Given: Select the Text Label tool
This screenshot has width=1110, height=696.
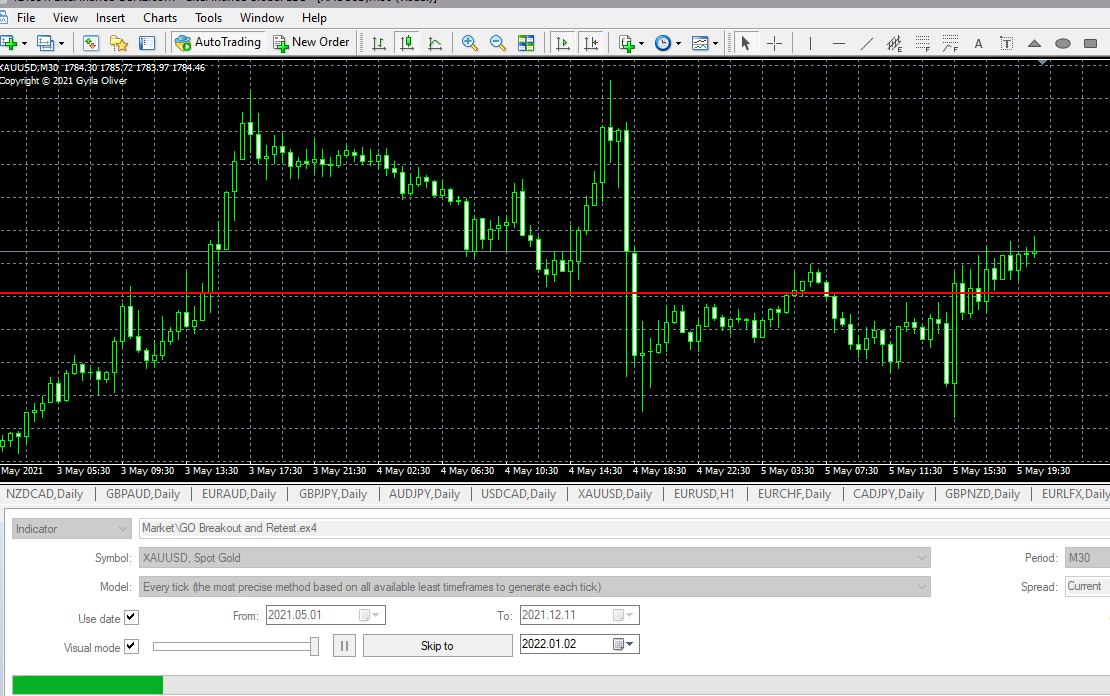Looking at the screenshot, I should coord(1007,43).
